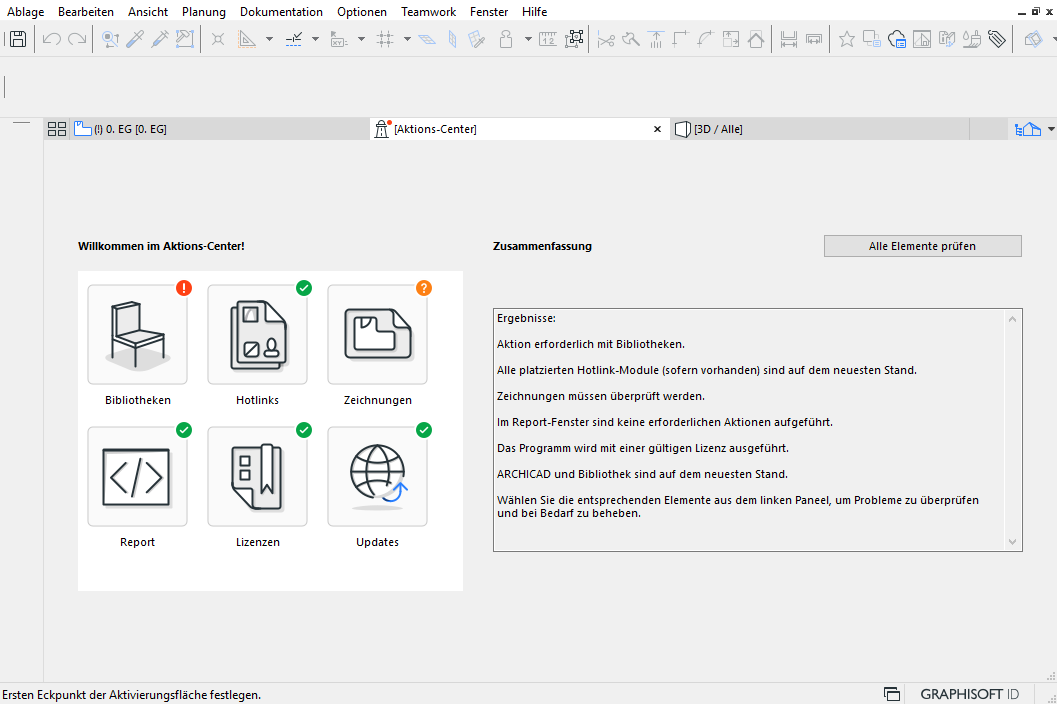The height and width of the screenshot is (704, 1057).
Task: Switch to the 0. EG floor plan tab
Action: click(221, 129)
